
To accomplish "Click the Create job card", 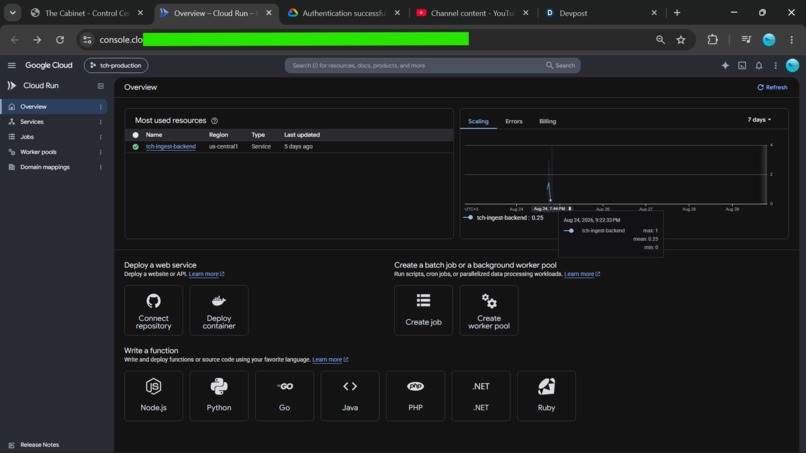I will click(x=423, y=311).
